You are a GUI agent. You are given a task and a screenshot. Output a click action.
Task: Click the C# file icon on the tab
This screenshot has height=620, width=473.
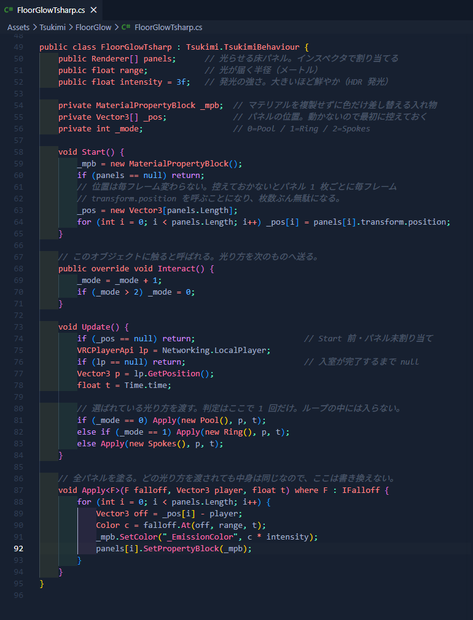pos(8,10)
